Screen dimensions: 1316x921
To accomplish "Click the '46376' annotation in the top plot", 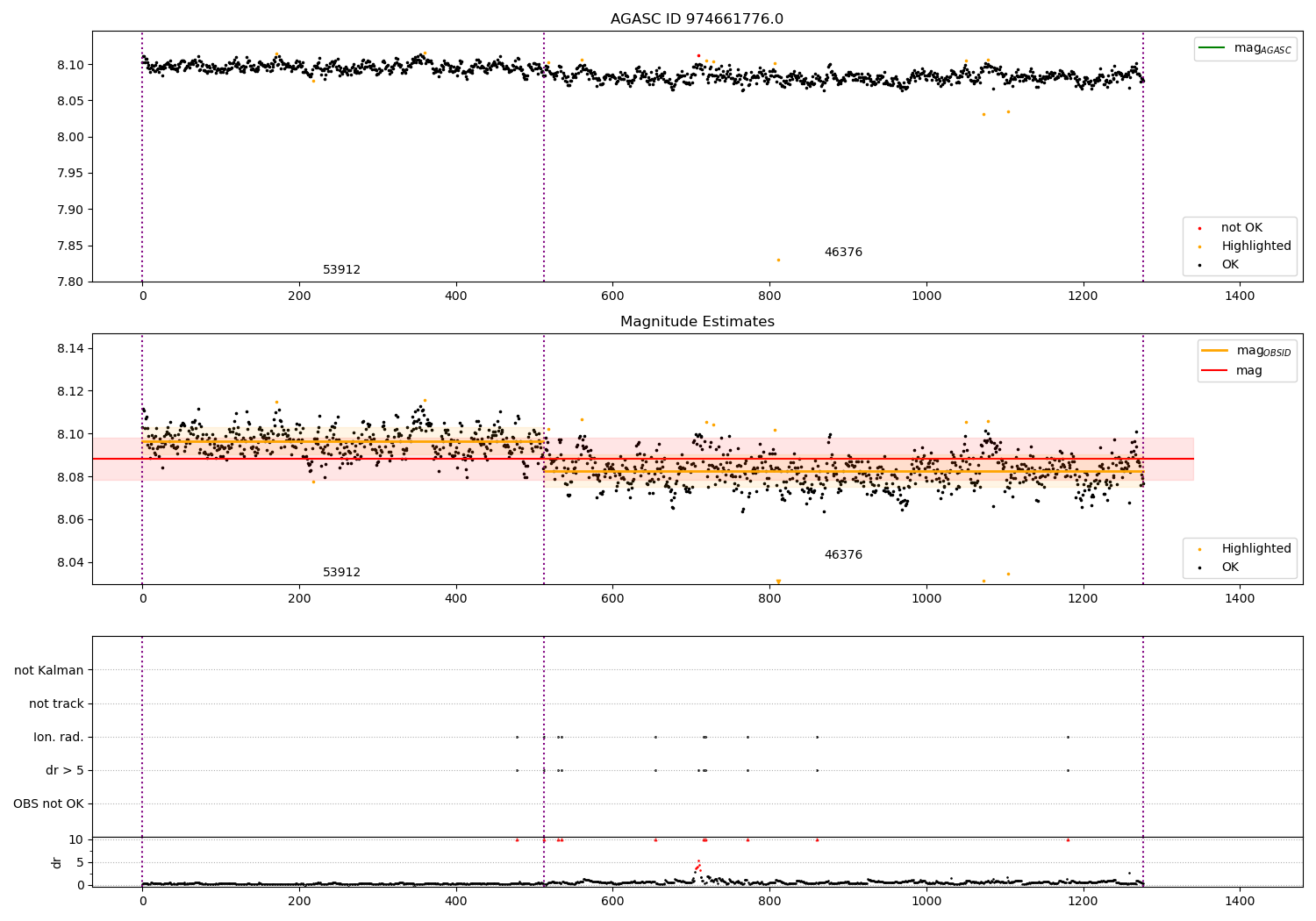I will coord(843,253).
